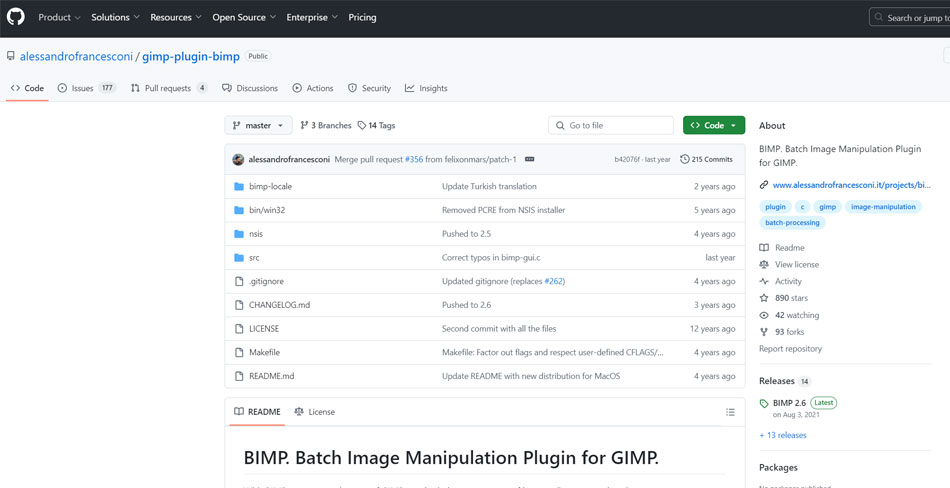Switch to the Code tab

(28, 88)
